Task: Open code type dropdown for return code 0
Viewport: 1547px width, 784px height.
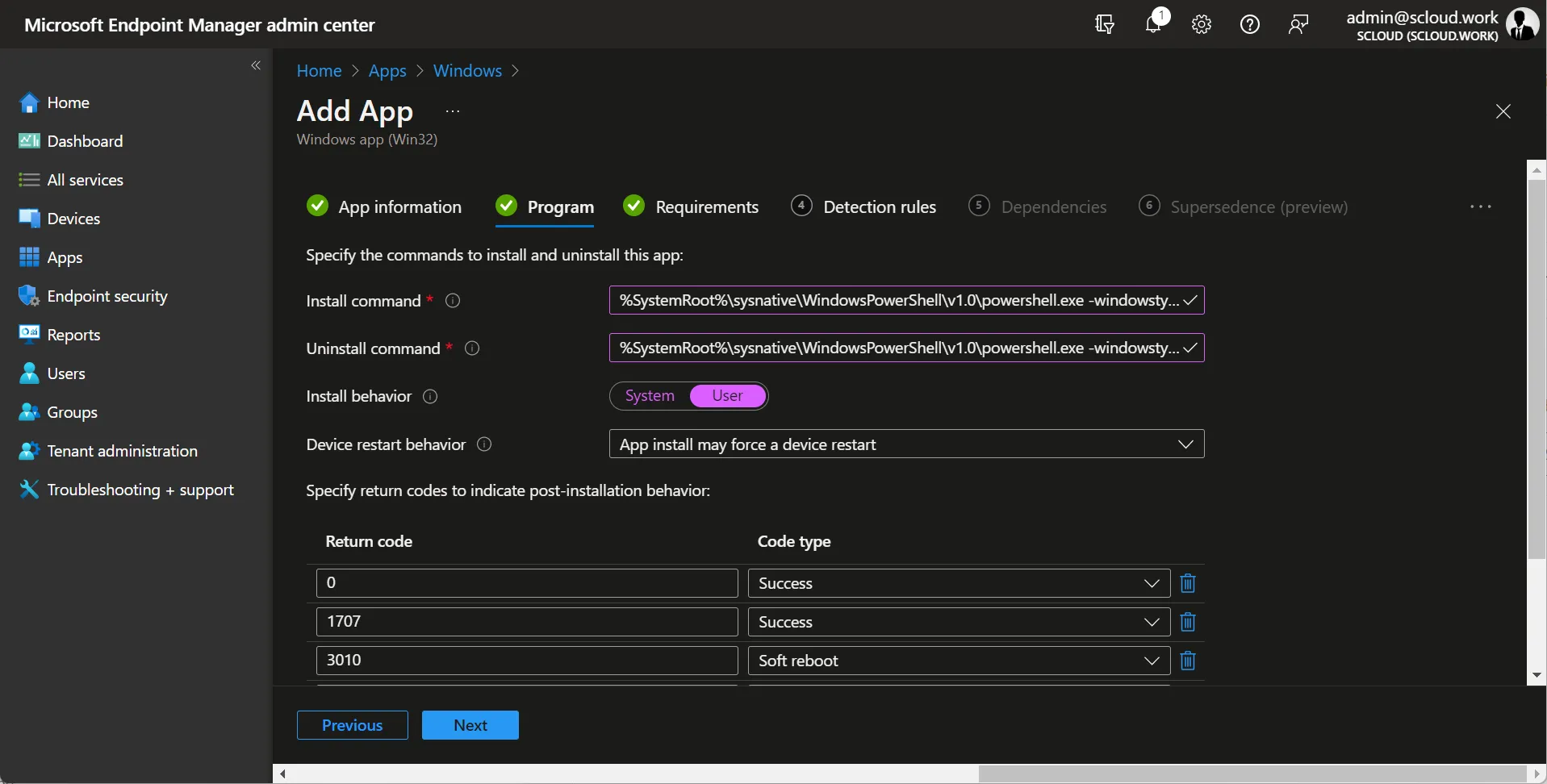Action: pos(959,583)
